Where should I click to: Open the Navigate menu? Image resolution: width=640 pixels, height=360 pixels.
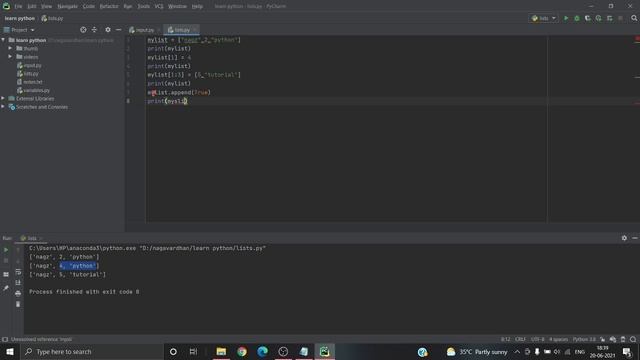67,6
